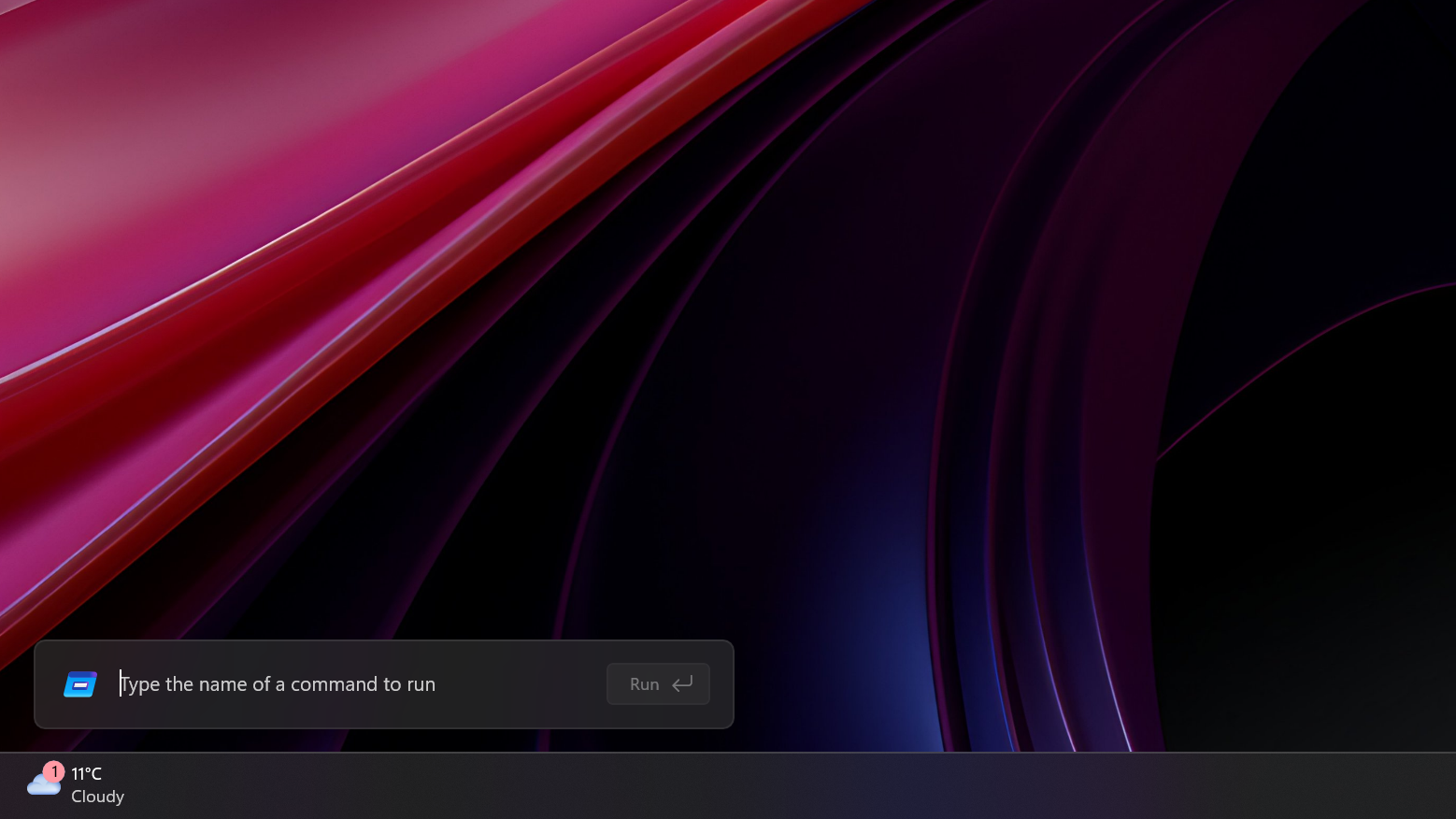Open the weather widget cloud icon
The width and height of the screenshot is (1456, 819).
tap(42, 783)
